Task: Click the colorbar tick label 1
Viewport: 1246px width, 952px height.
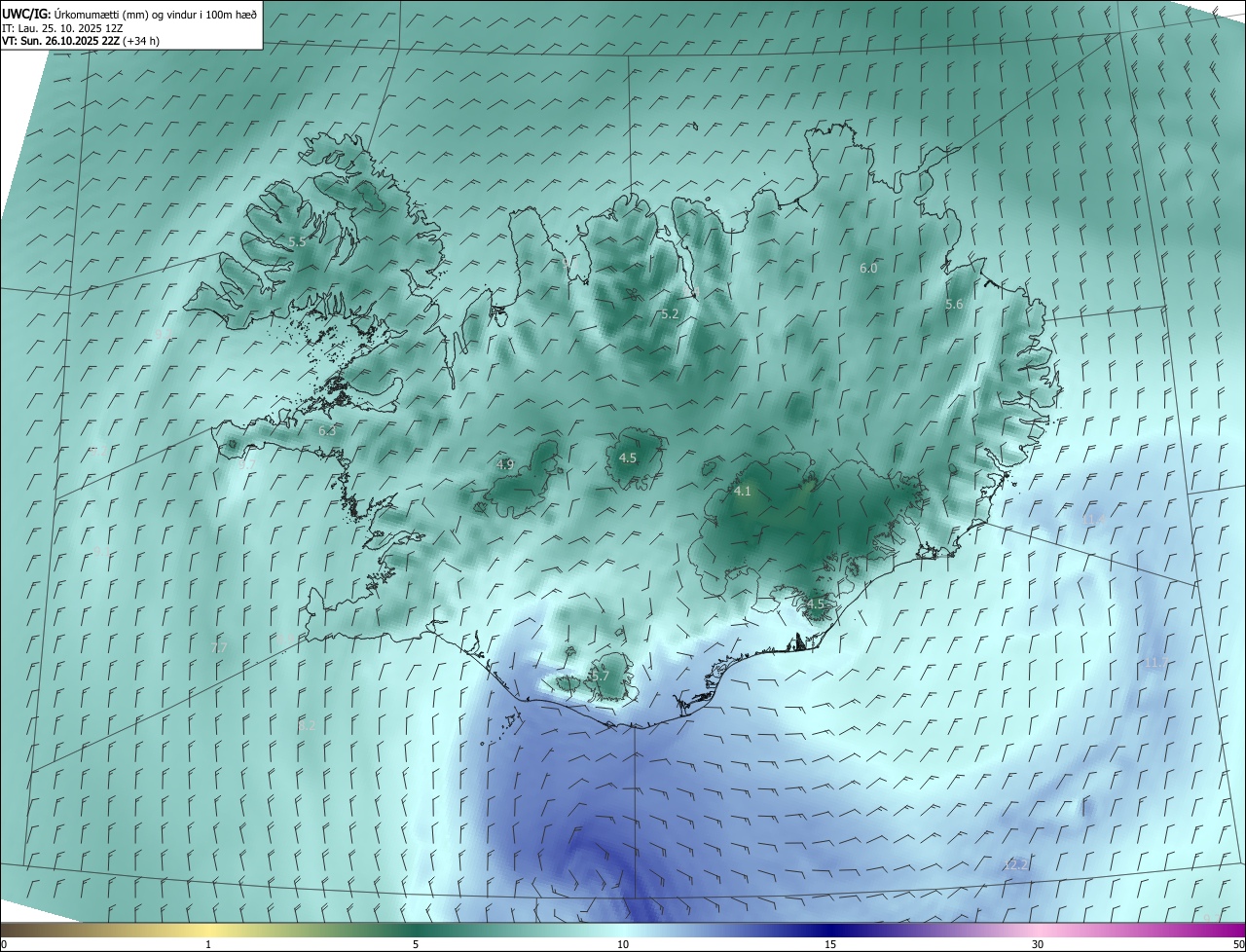Action: (x=208, y=945)
